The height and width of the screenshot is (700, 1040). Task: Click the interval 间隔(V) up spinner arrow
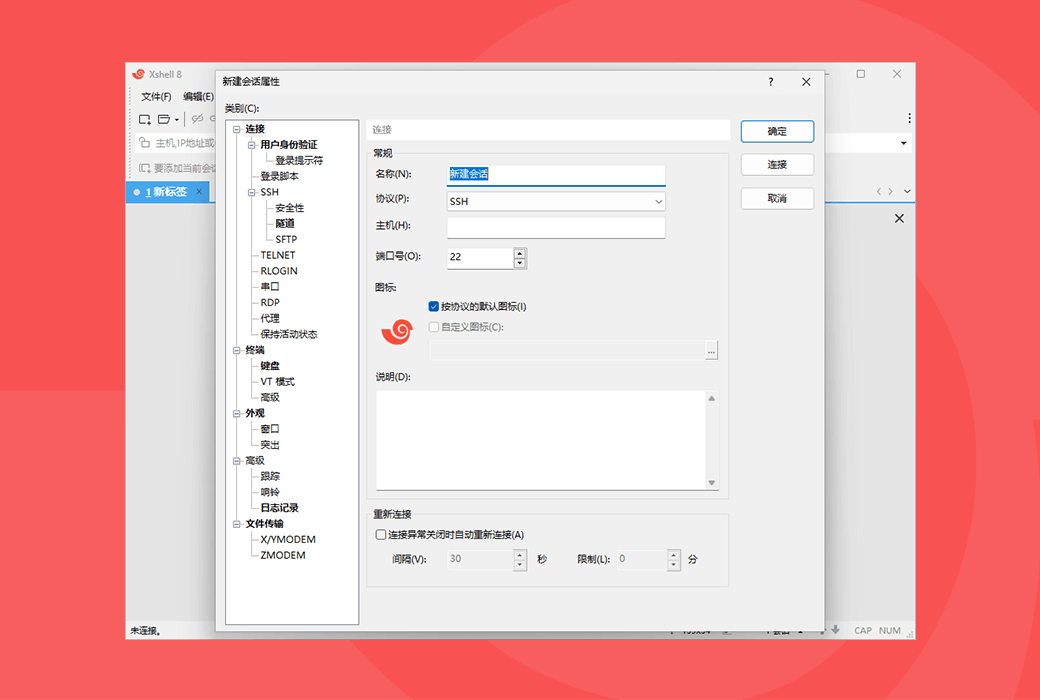click(x=520, y=555)
